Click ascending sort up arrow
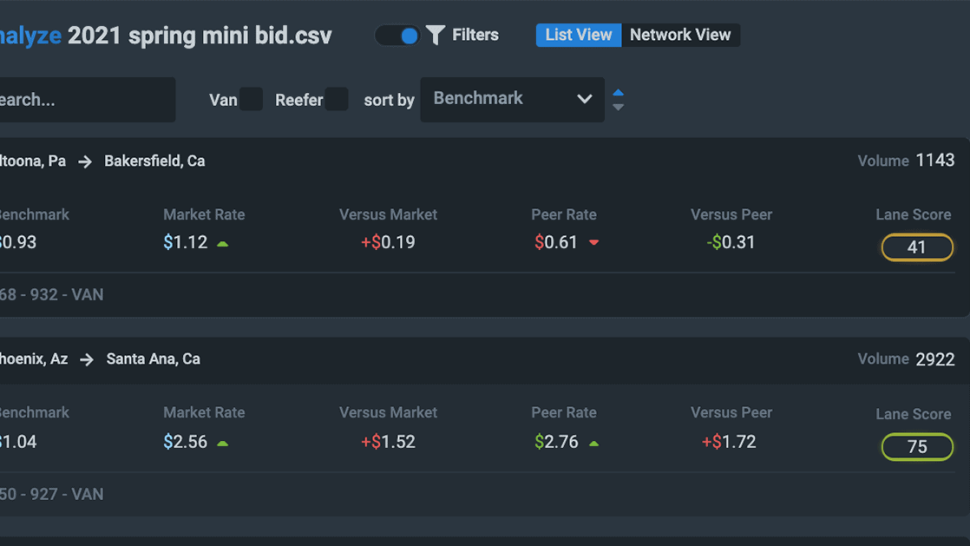The height and width of the screenshot is (546, 970). pos(618,93)
